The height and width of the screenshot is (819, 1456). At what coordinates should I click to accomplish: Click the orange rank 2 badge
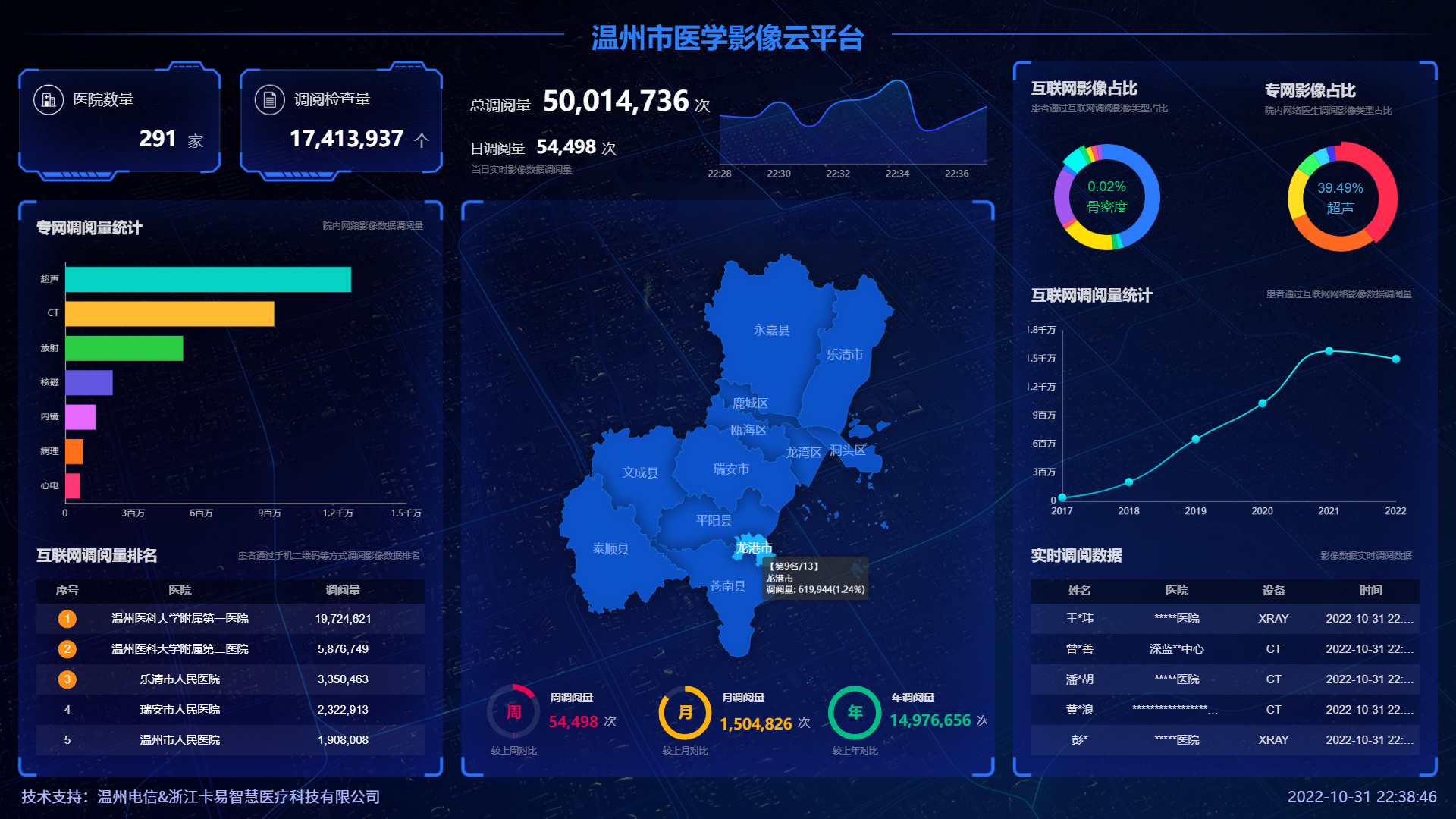pos(67,649)
